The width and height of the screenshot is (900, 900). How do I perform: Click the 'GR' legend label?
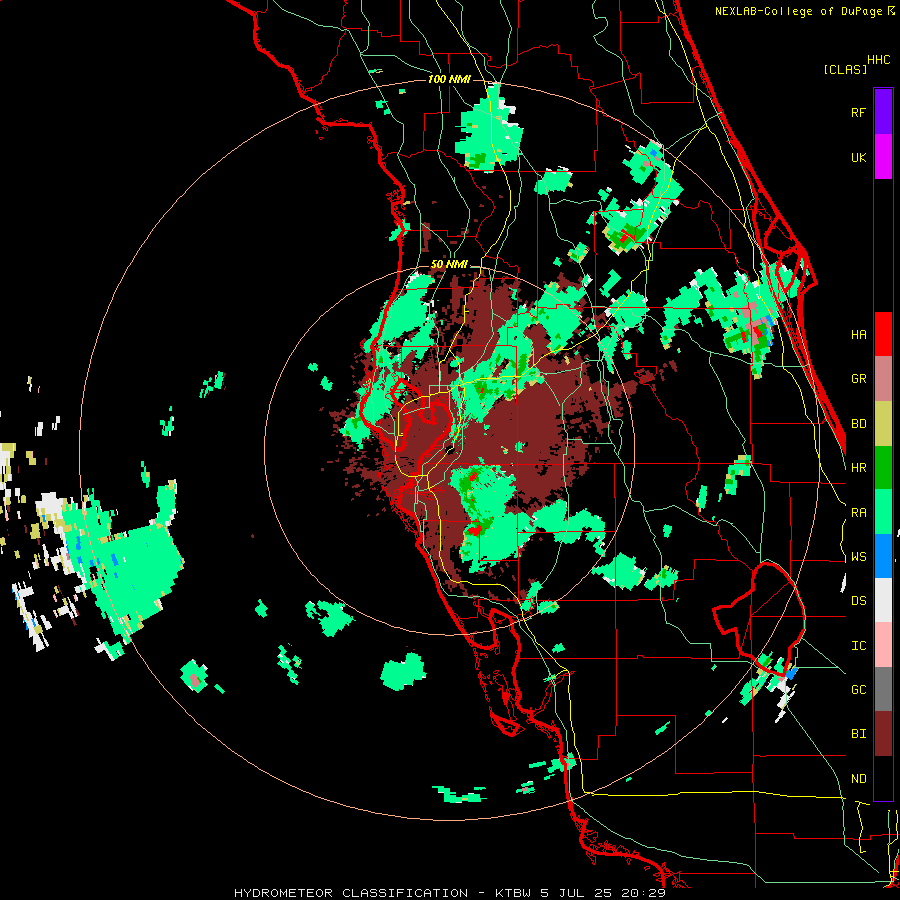(x=859, y=379)
